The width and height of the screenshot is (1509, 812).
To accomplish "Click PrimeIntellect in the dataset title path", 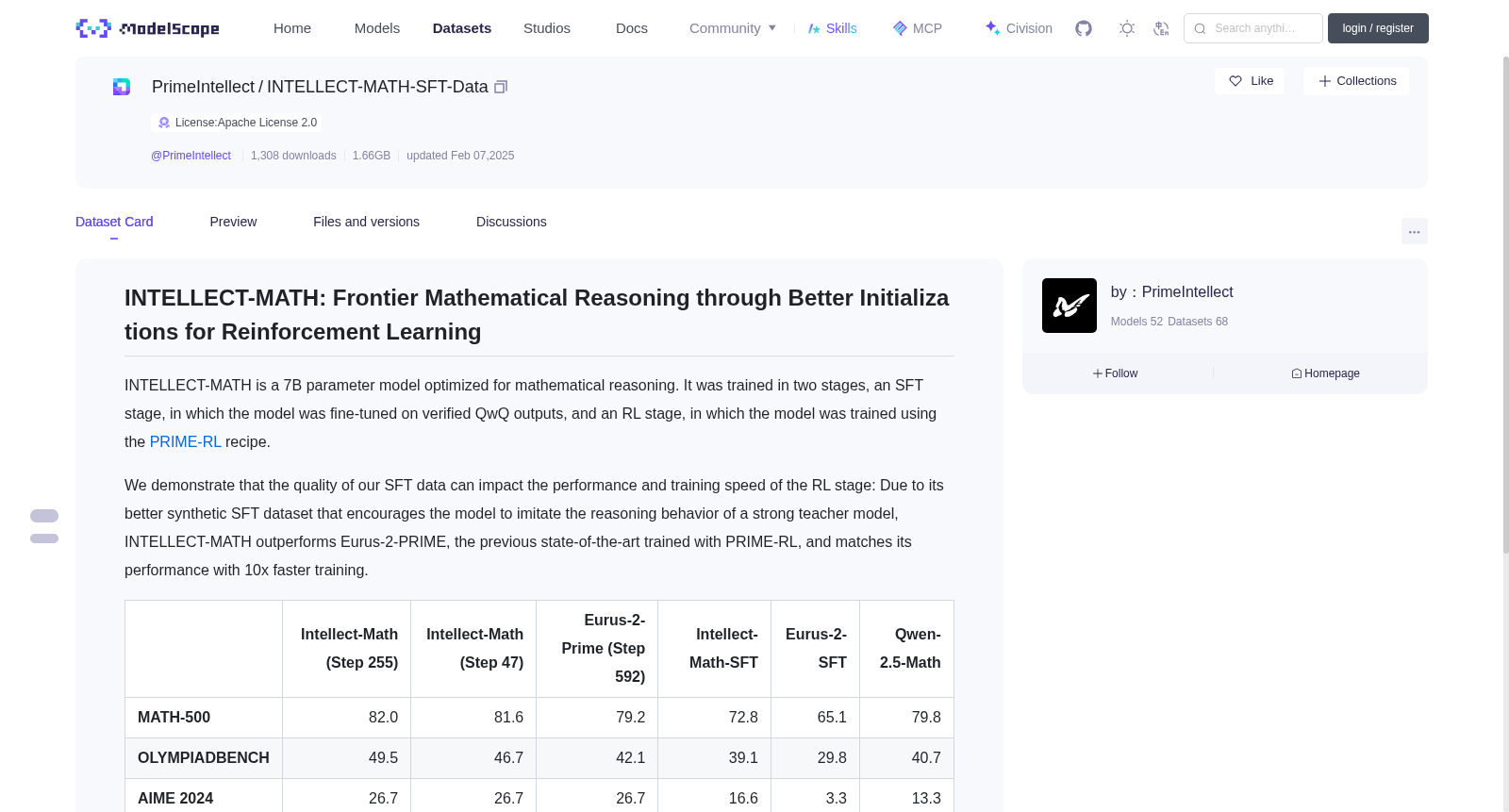I will 203,87.
